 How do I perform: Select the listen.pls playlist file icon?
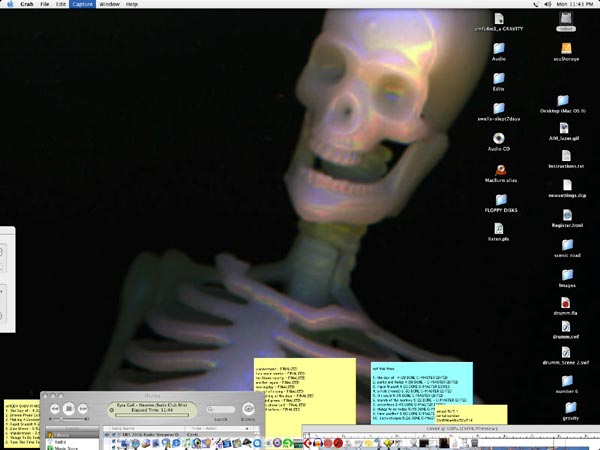tap(499, 229)
